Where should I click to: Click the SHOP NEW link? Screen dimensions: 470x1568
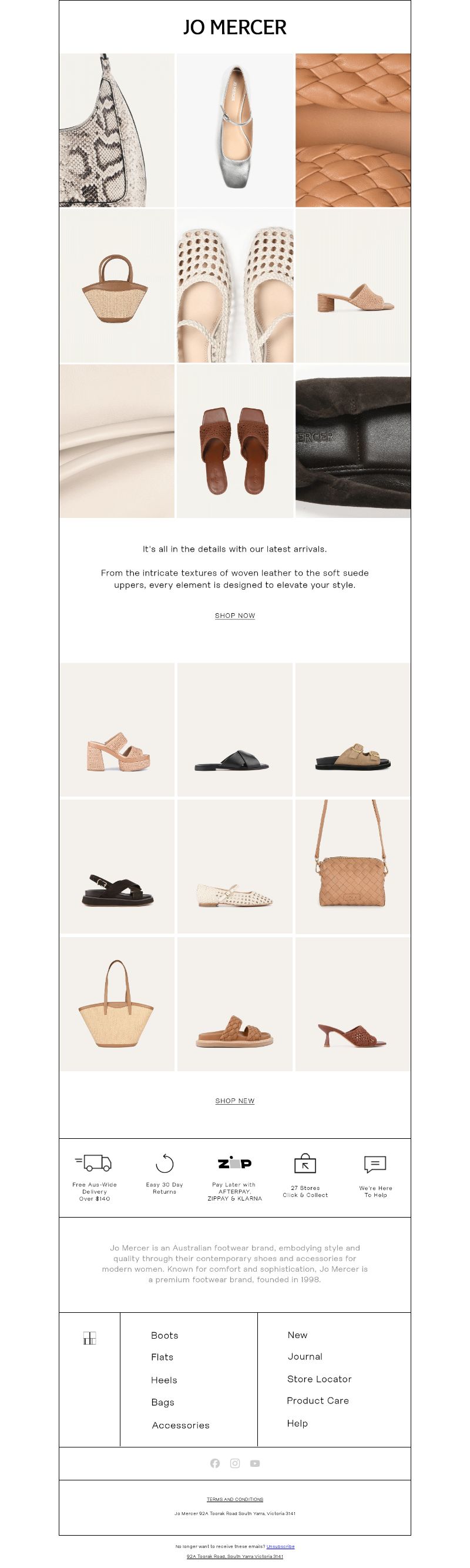pyautogui.click(x=234, y=1101)
